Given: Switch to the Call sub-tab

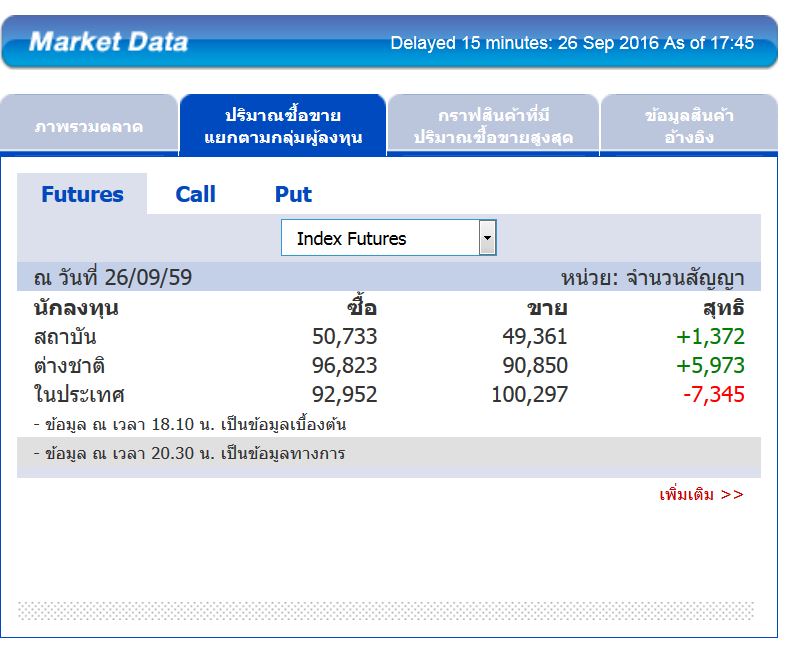Looking at the screenshot, I should coord(195,194).
